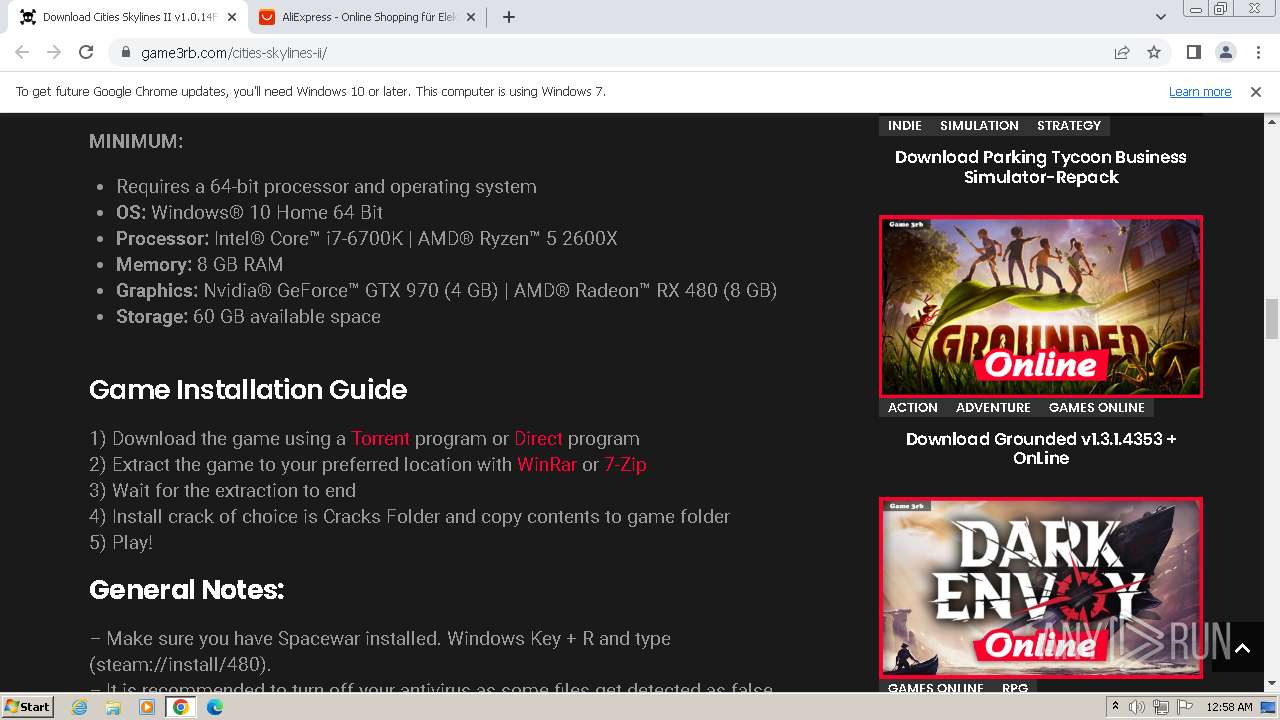Screen dimensions: 1280x720
Task: Open a new tab
Action: click(x=508, y=17)
